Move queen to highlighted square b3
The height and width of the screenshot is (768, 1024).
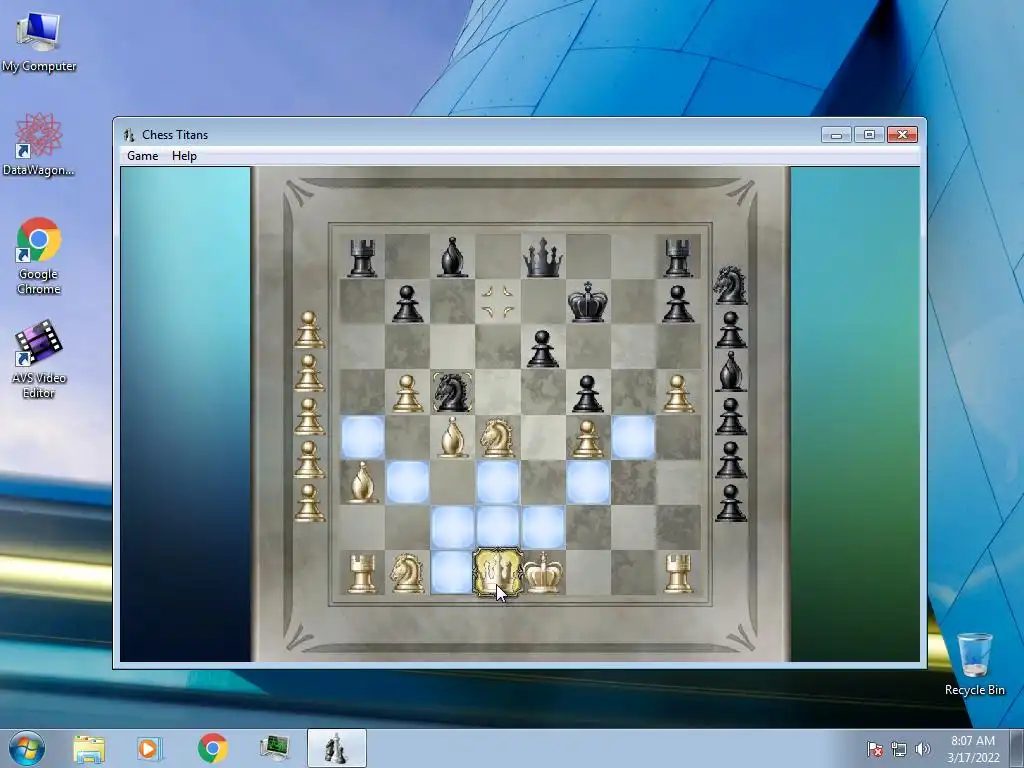coord(408,483)
